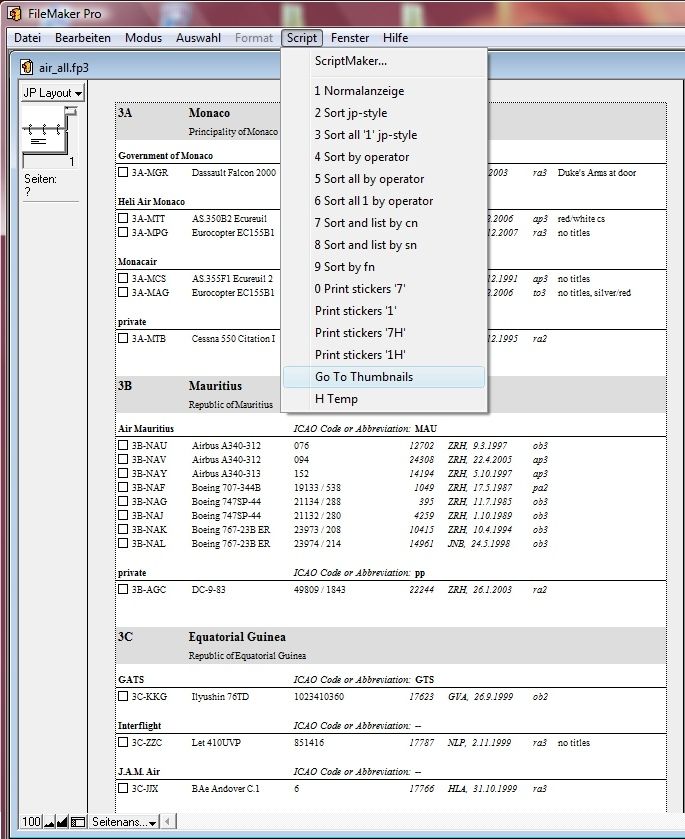Click the BAe Andover C.1 entry
685x839 pixels.
pos(225,789)
